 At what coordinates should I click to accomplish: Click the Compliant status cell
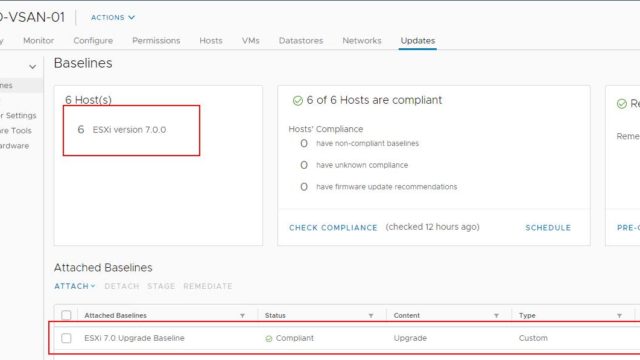pyautogui.click(x=295, y=338)
